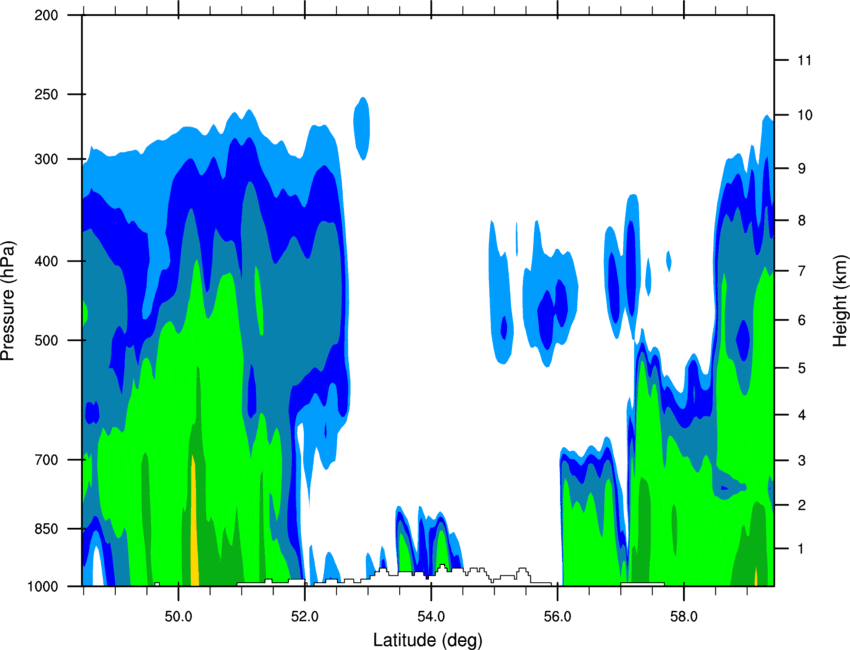Click the 3 km height label
The width and height of the screenshot is (850, 650).
801,461
